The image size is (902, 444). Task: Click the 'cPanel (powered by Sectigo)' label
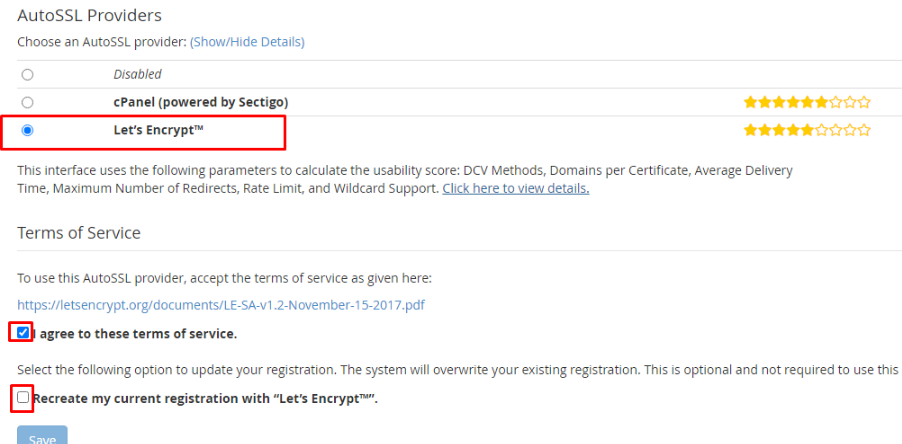point(201,102)
